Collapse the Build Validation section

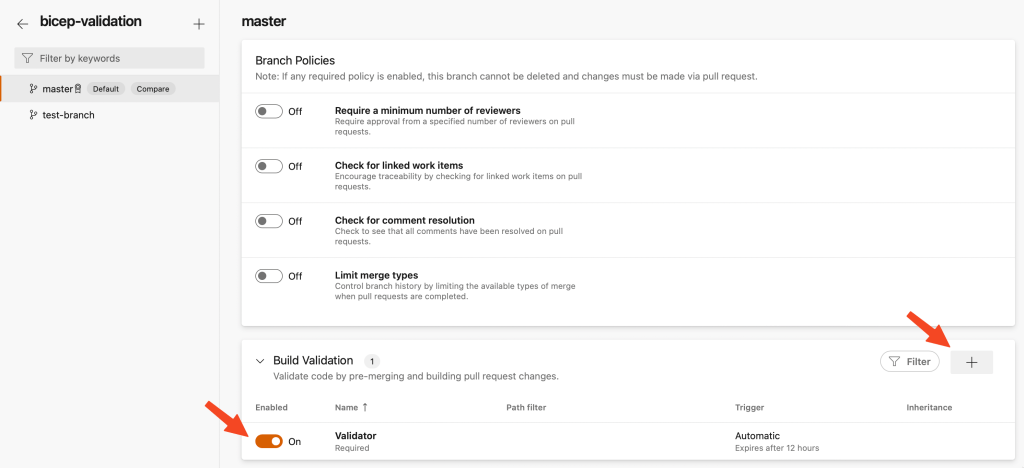point(260,361)
